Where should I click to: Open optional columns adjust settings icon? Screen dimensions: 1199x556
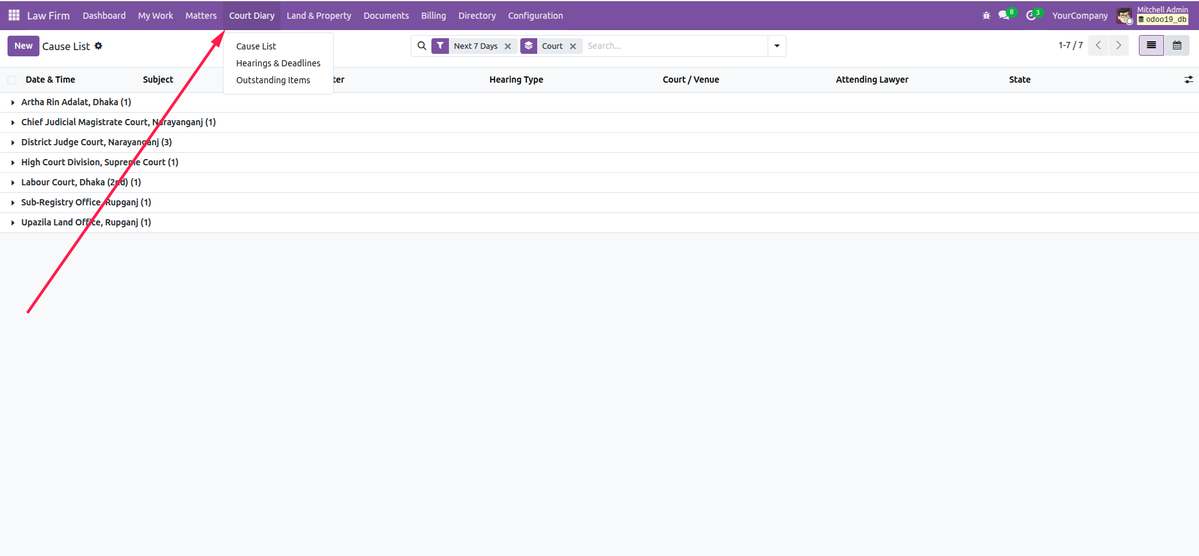pyautogui.click(x=1188, y=80)
